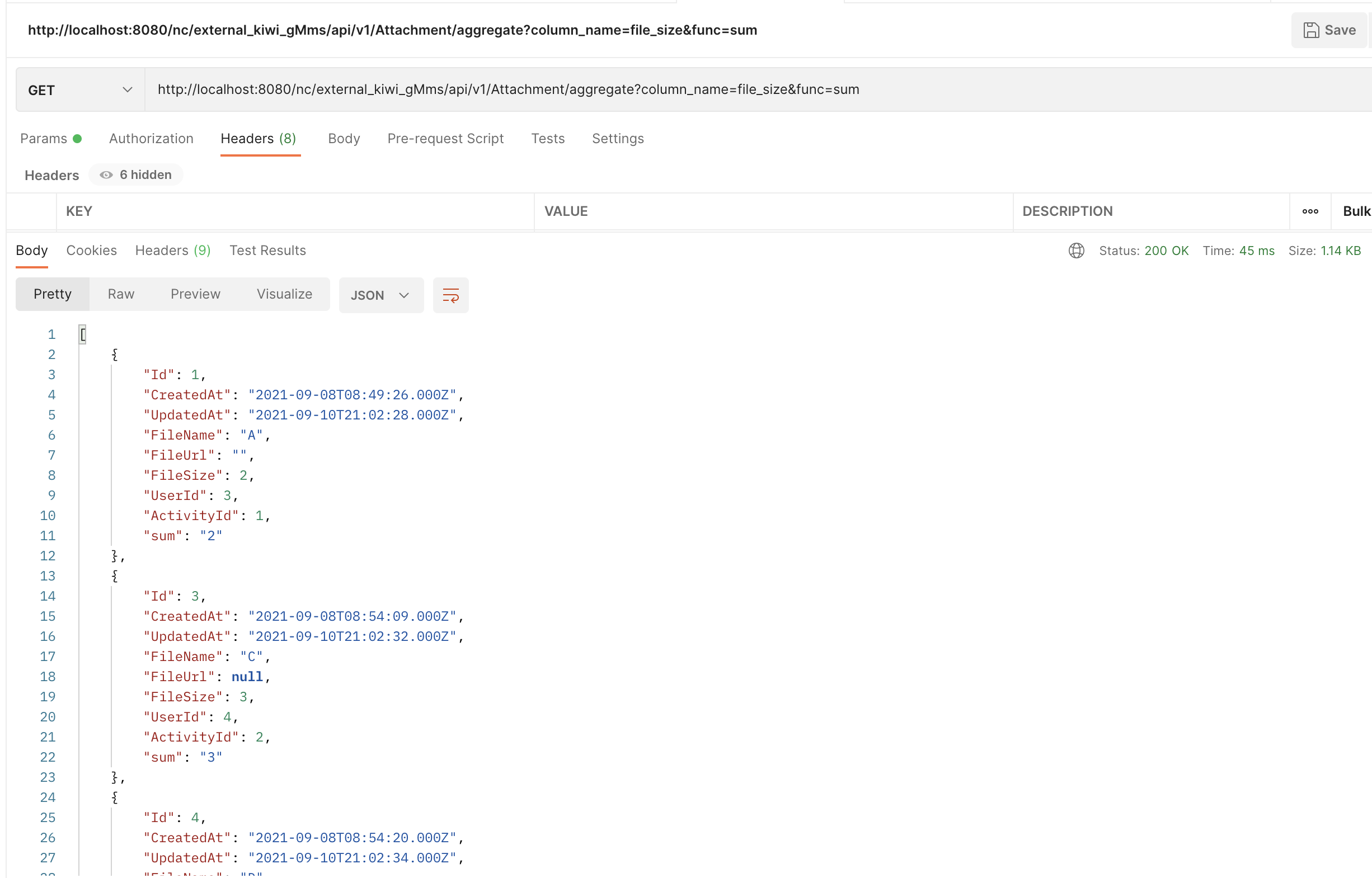Switch response view to Preview
Screen dimensions: 1372x878
tap(195, 294)
